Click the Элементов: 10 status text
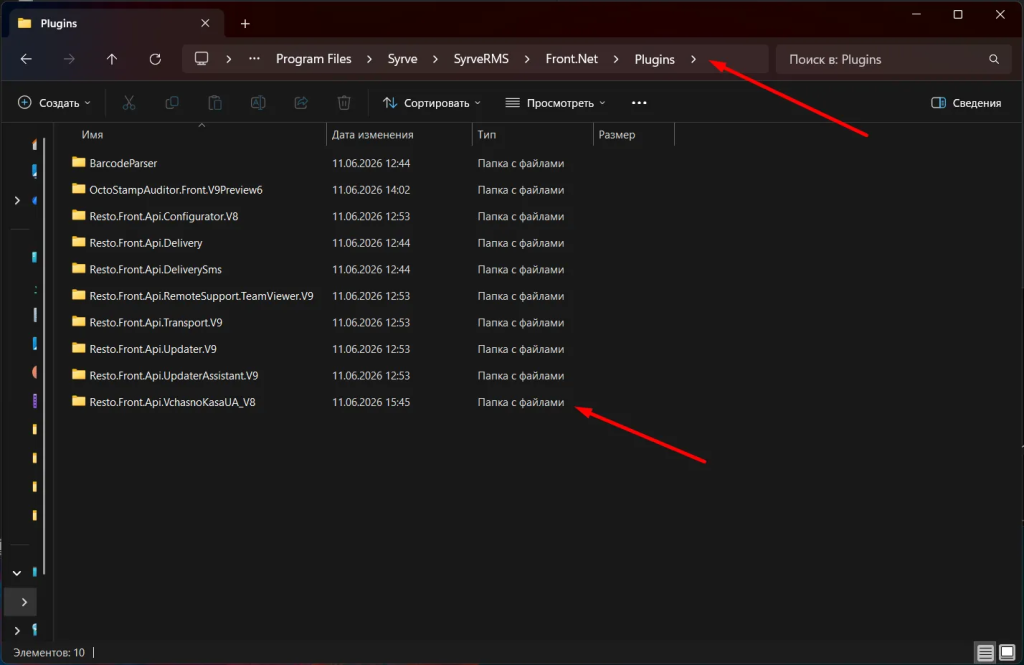Image resolution: width=1024 pixels, height=665 pixels. pos(49,653)
